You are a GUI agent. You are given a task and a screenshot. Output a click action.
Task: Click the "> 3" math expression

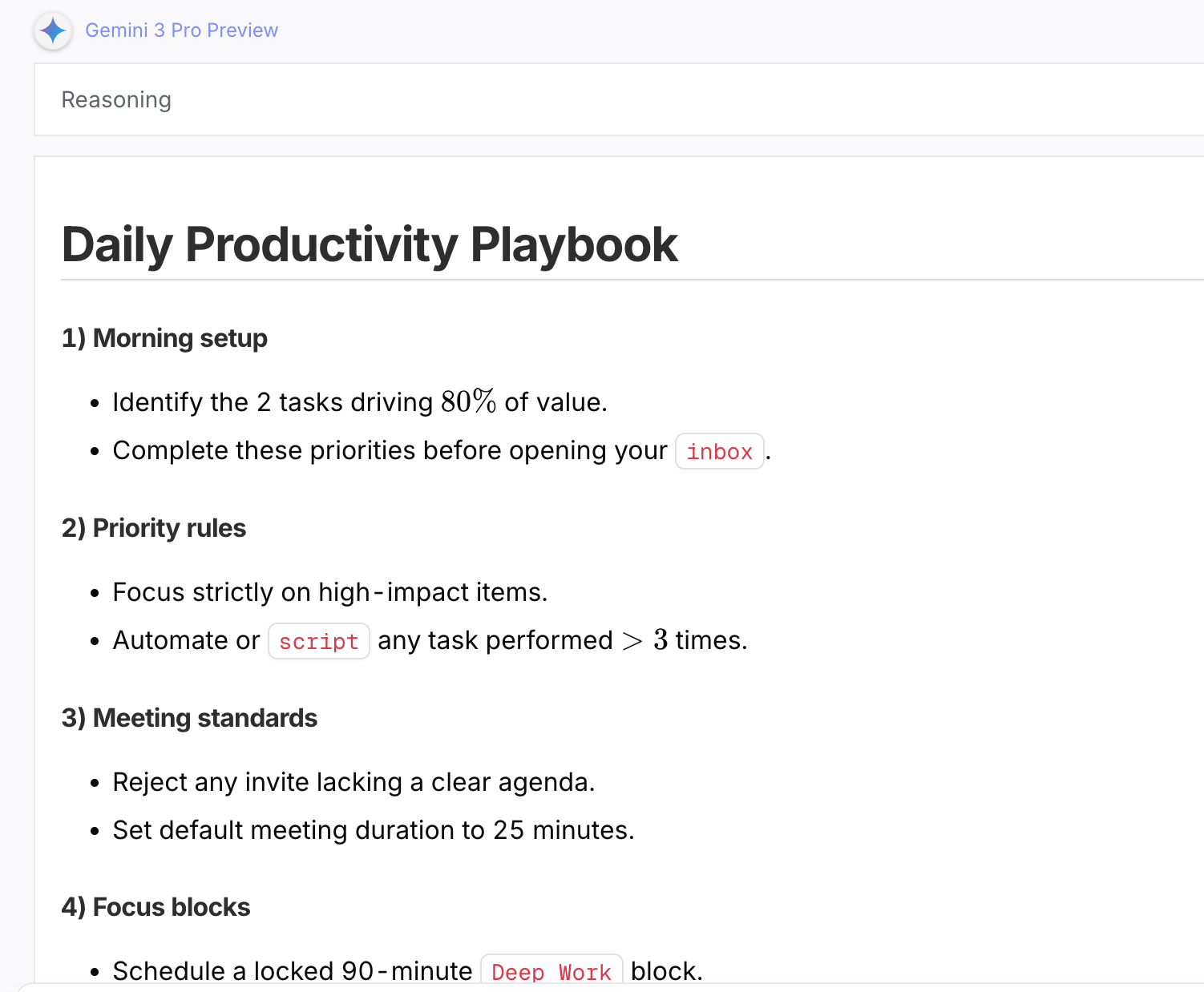point(644,640)
